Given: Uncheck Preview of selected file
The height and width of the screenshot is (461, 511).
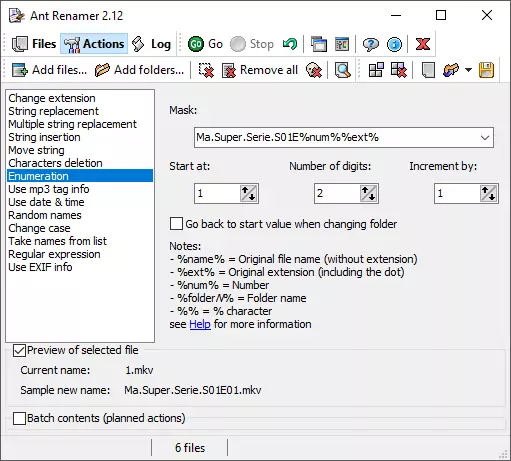Looking at the screenshot, I should 19,351.
